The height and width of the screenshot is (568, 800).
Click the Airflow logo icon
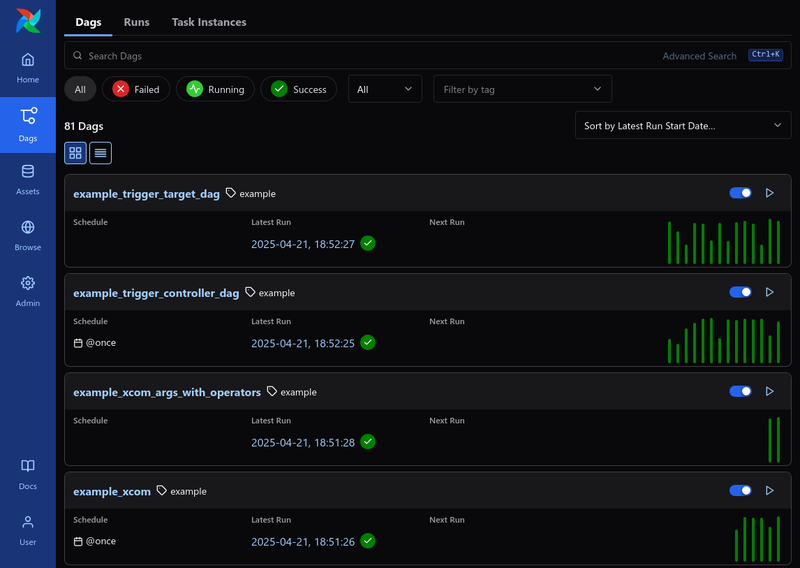pos(28,21)
